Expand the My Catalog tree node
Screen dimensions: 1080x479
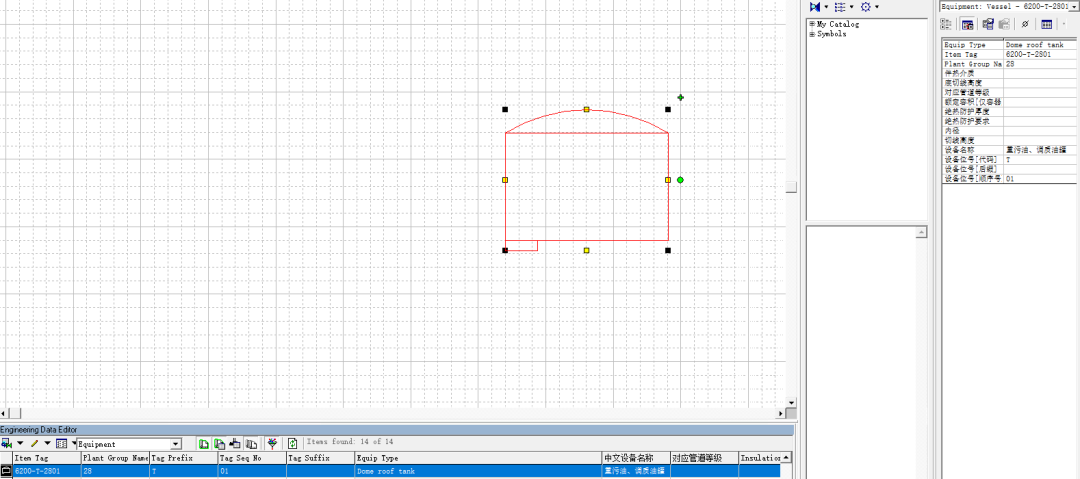pyautogui.click(x=812, y=24)
